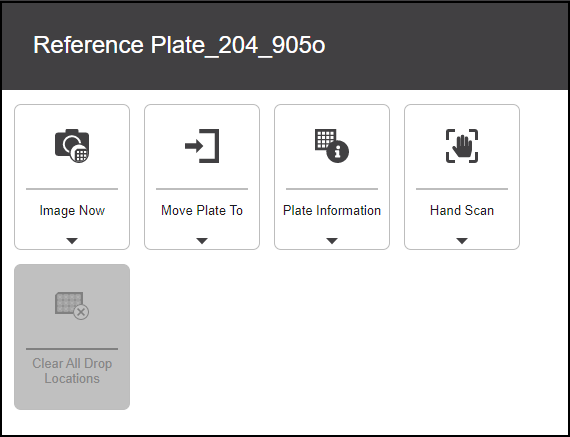Image resolution: width=570 pixels, height=437 pixels.
Task: Click the camera icon for Image Now
Action: point(72,146)
